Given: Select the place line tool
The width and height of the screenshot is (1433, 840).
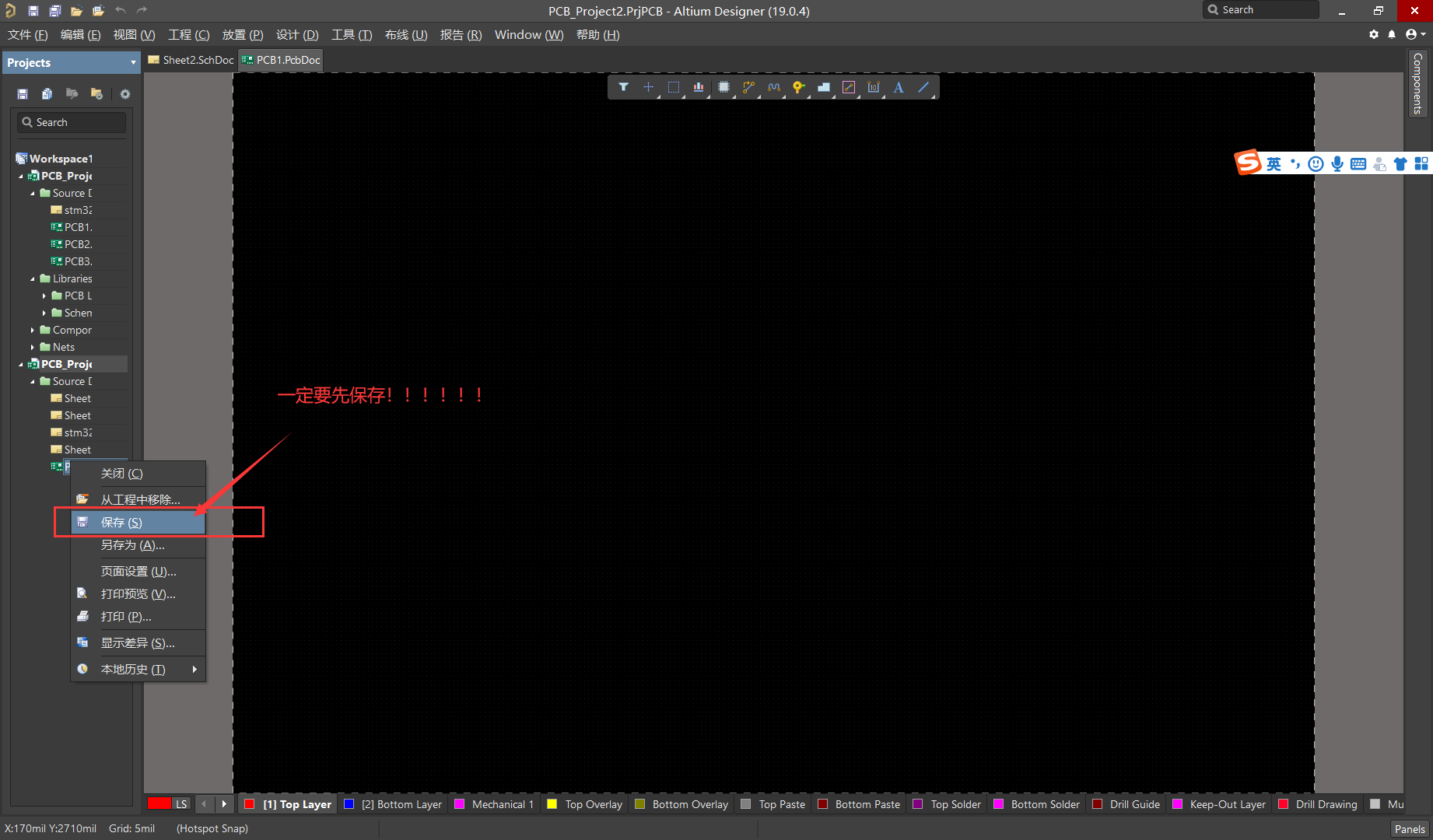Looking at the screenshot, I should [923, 87].
